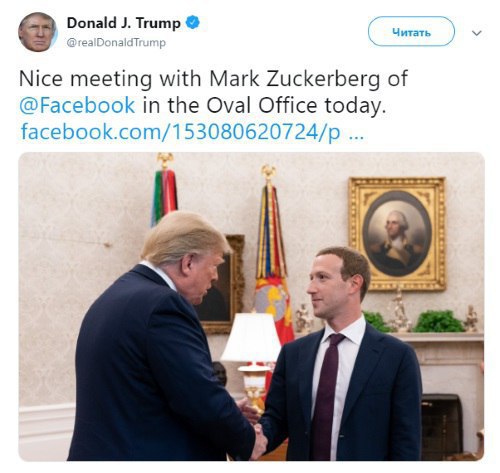The image size is (500, 473).
Task: Open the facebook.com/15308620724/p link
Action: [x=181, y=132]
